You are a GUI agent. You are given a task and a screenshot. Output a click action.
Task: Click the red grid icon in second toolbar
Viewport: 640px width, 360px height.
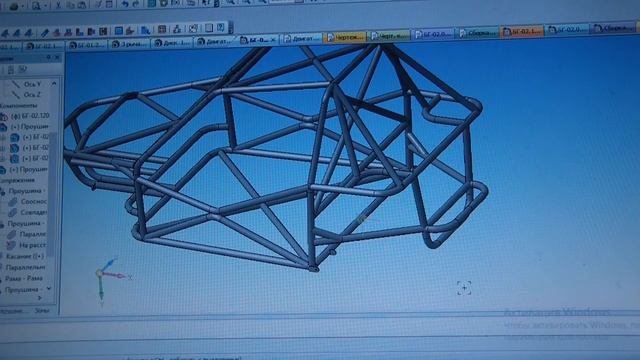162,29
